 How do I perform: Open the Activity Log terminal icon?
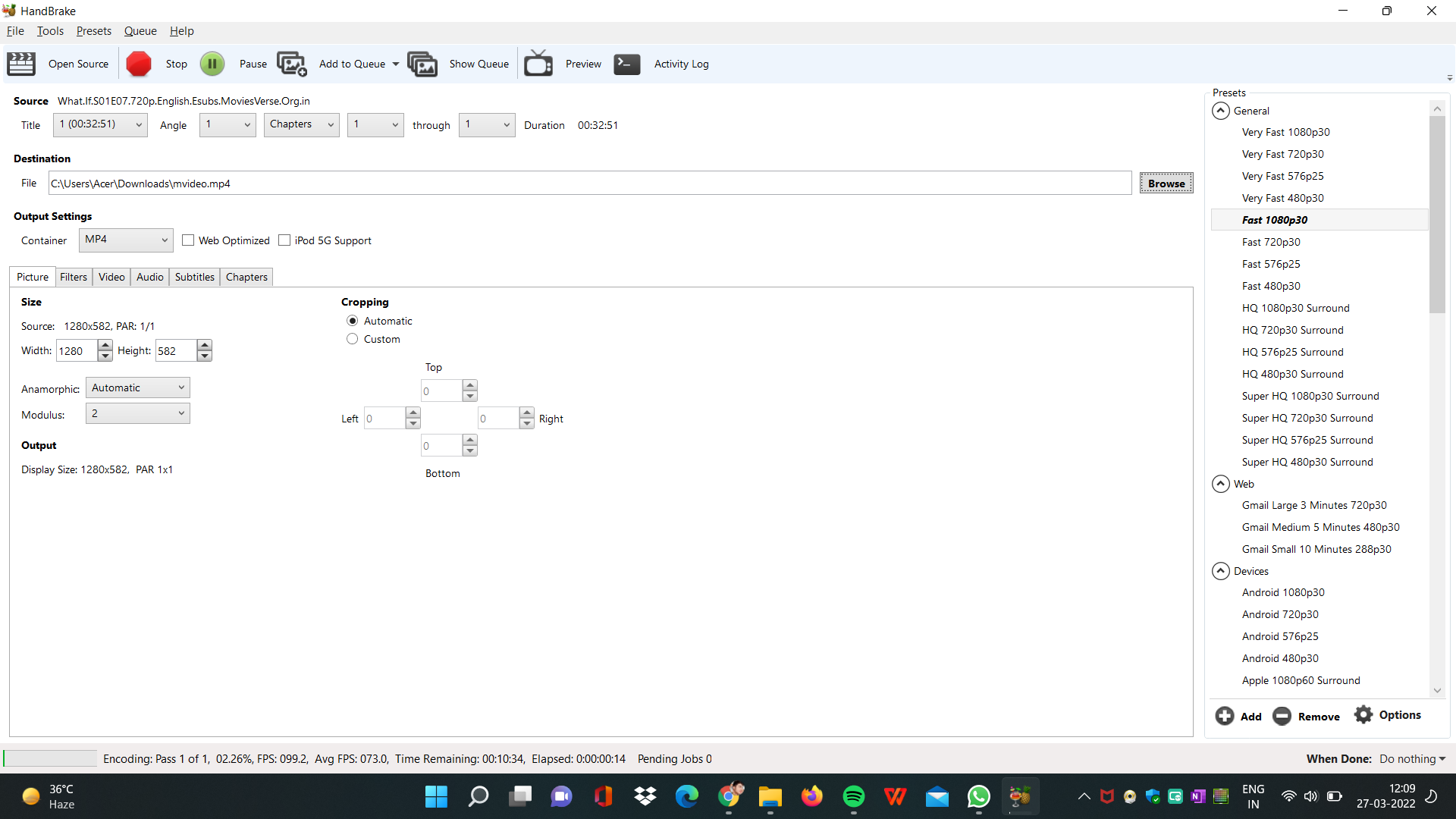point(627,64)
